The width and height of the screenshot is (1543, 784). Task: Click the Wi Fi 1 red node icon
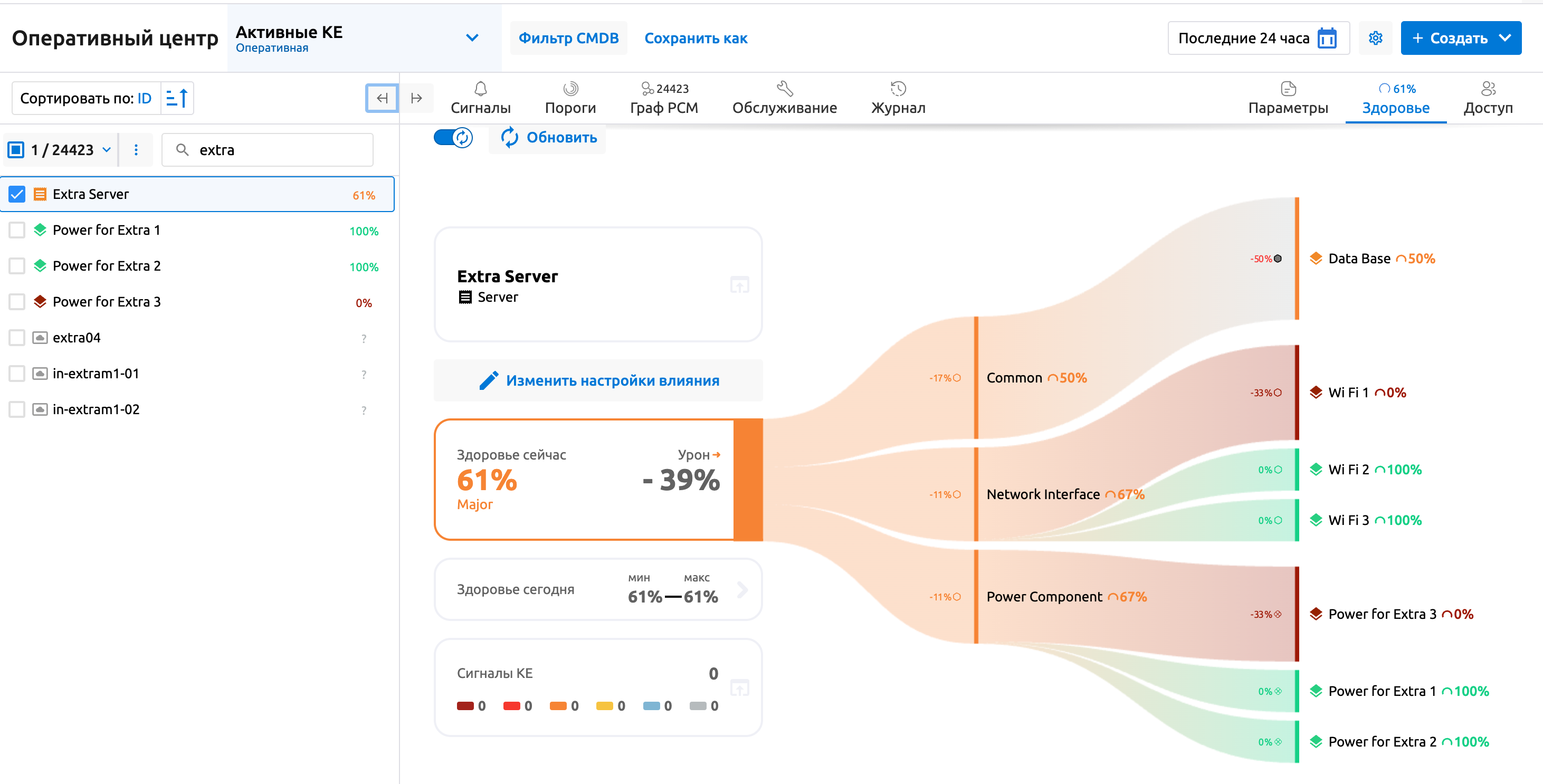1316,393
